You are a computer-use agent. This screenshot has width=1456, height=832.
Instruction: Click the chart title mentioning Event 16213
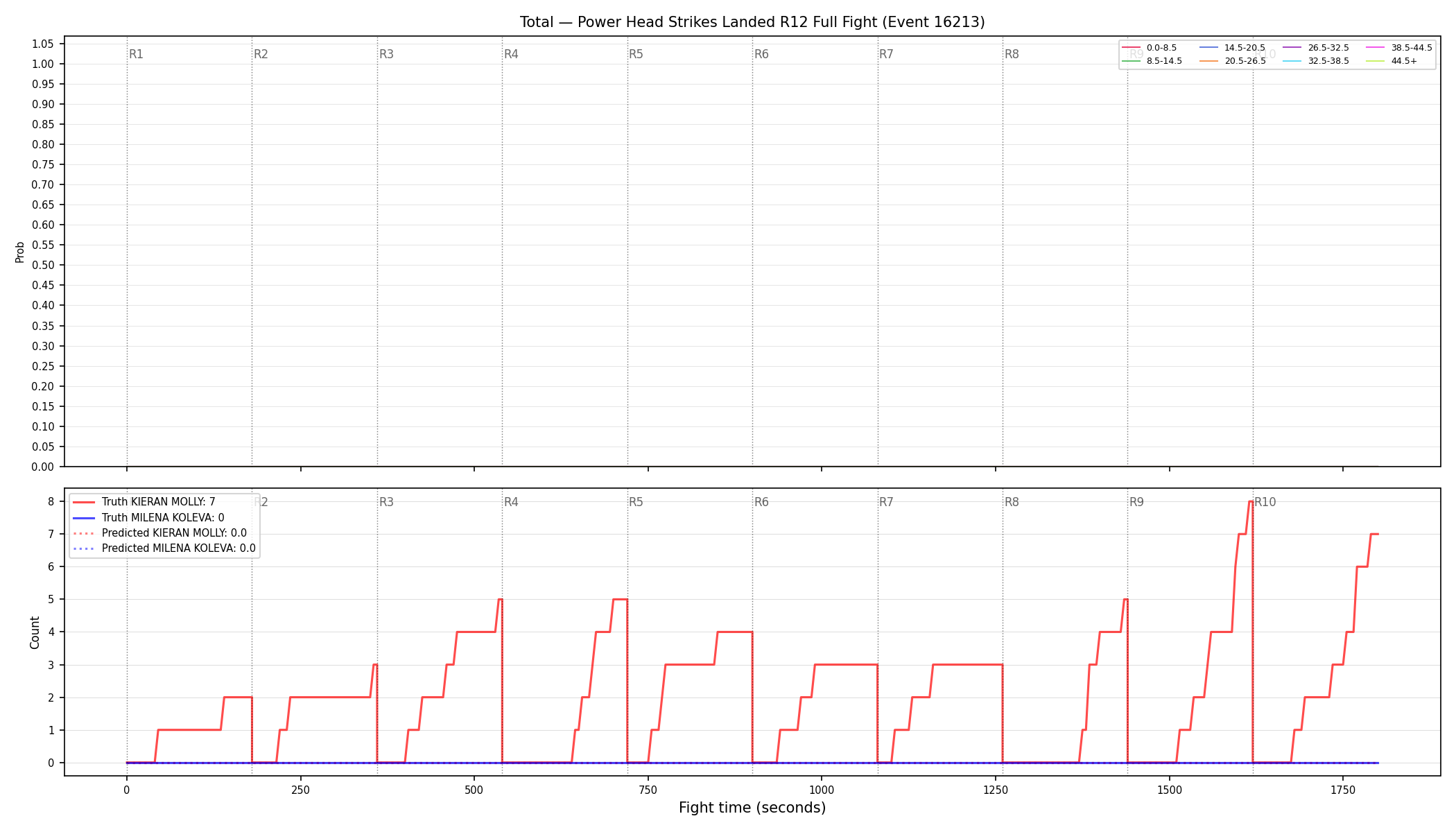[x=752, y=22]
